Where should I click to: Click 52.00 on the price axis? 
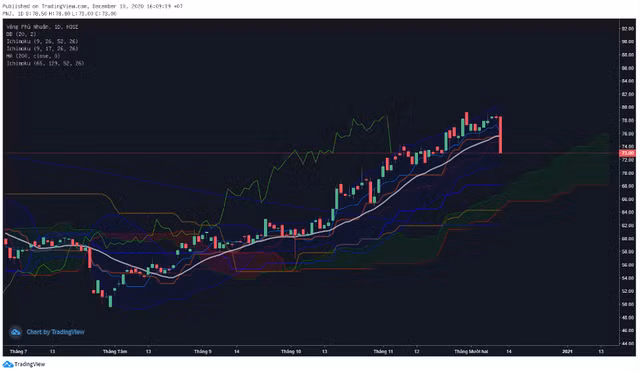point(627,291)
